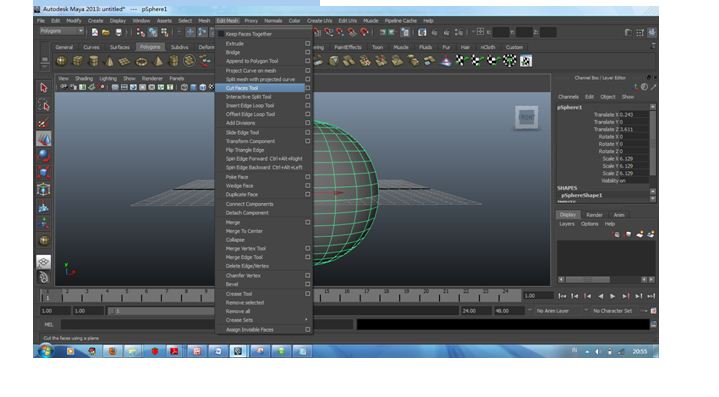
Task: Select the Lasso Tool in toolbox
Action: pos(44,105)
